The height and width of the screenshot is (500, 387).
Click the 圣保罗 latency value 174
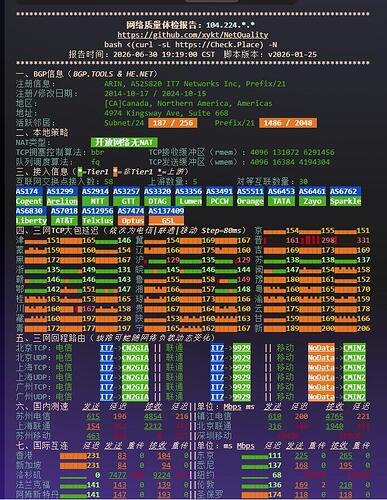point(275,495)
